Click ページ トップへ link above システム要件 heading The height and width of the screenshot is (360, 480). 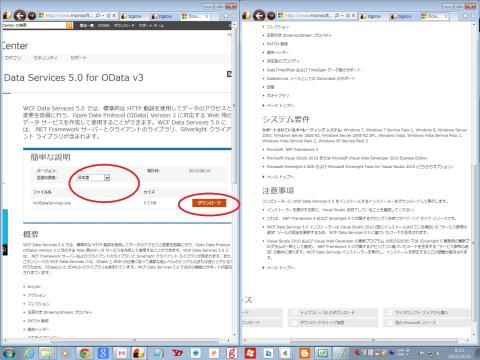[x=280, y=105]
